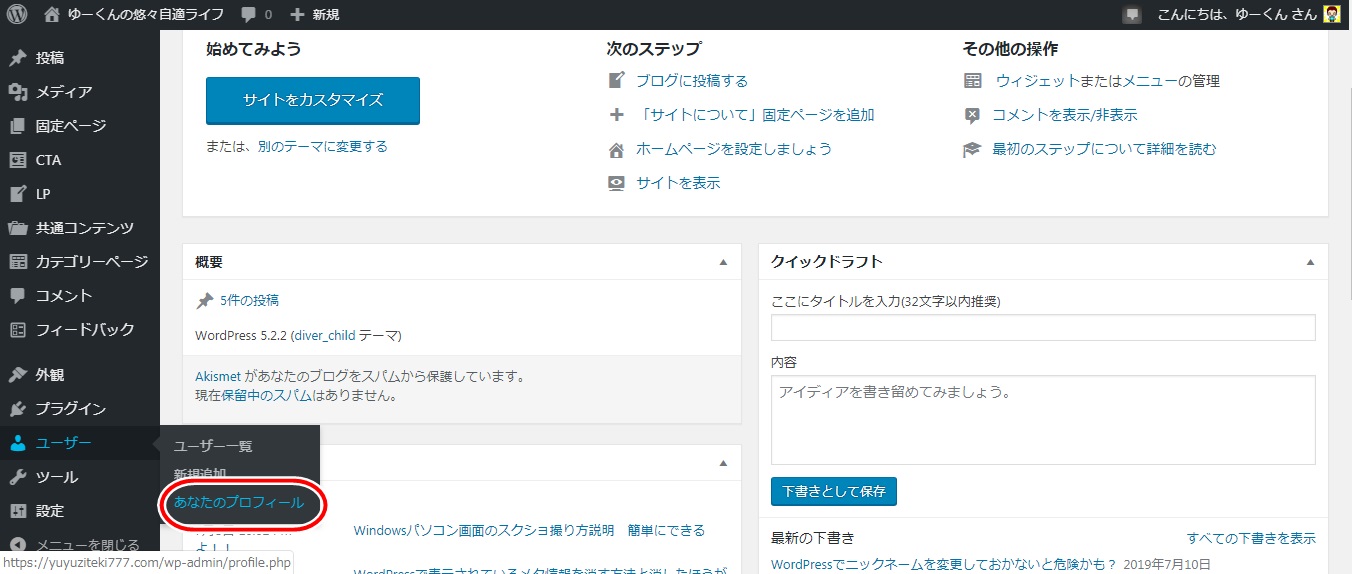Open 新規 in the admin bar
The image size is (1352, 574).
click(x=314, y=15)
